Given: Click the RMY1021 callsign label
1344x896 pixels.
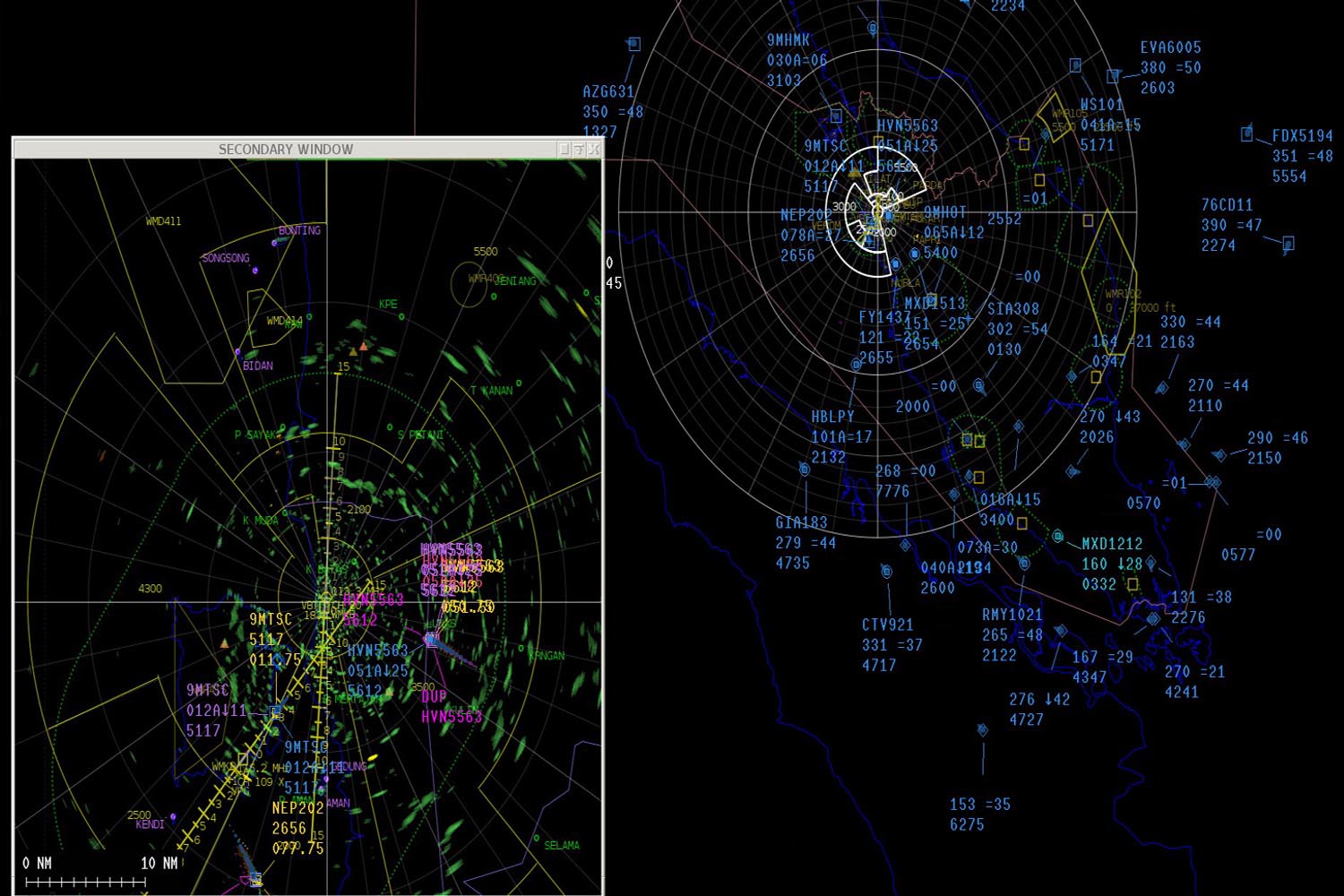Looking at the screenshot, I should tap(1012, 615).
